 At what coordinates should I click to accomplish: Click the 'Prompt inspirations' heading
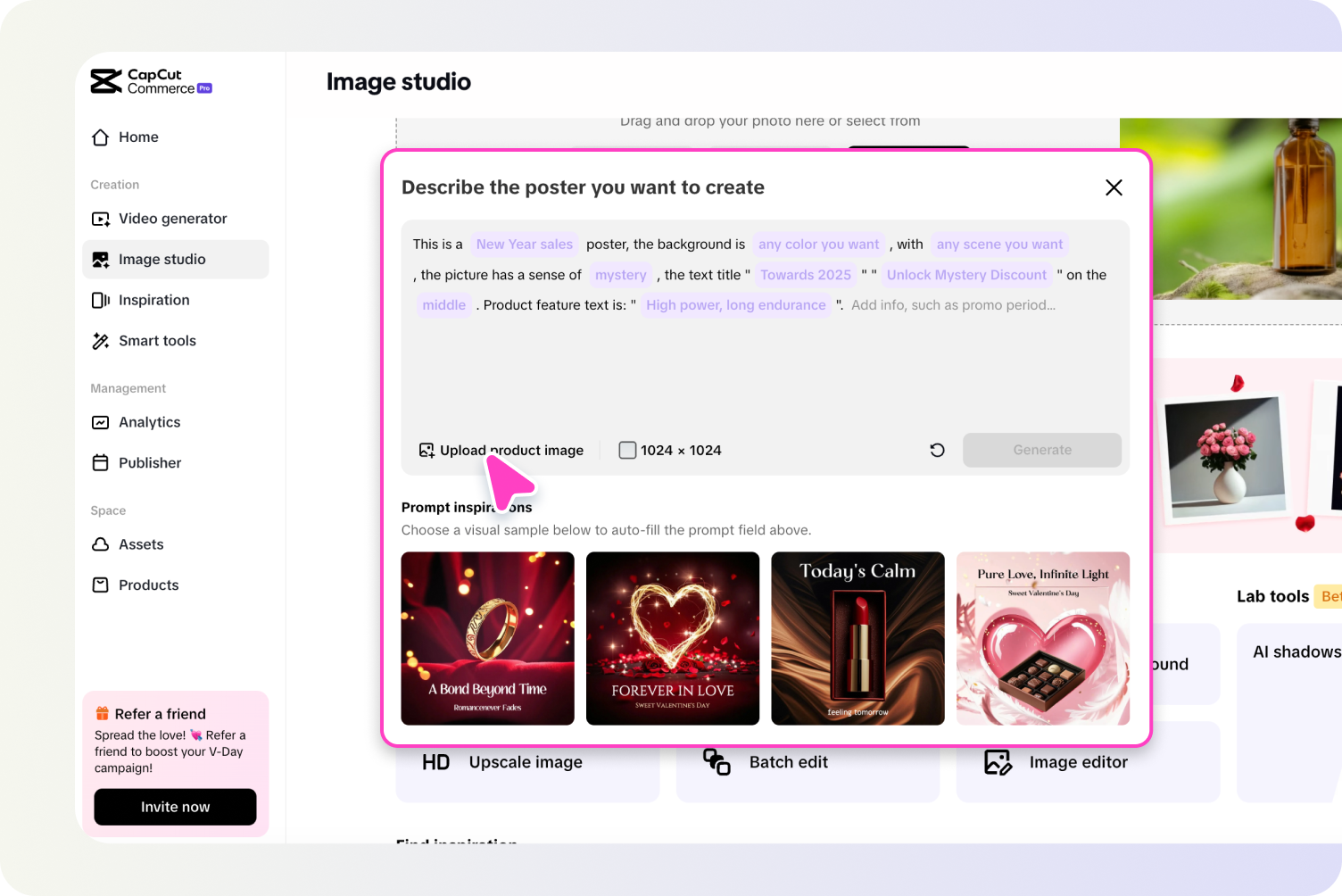click(467, 508)
